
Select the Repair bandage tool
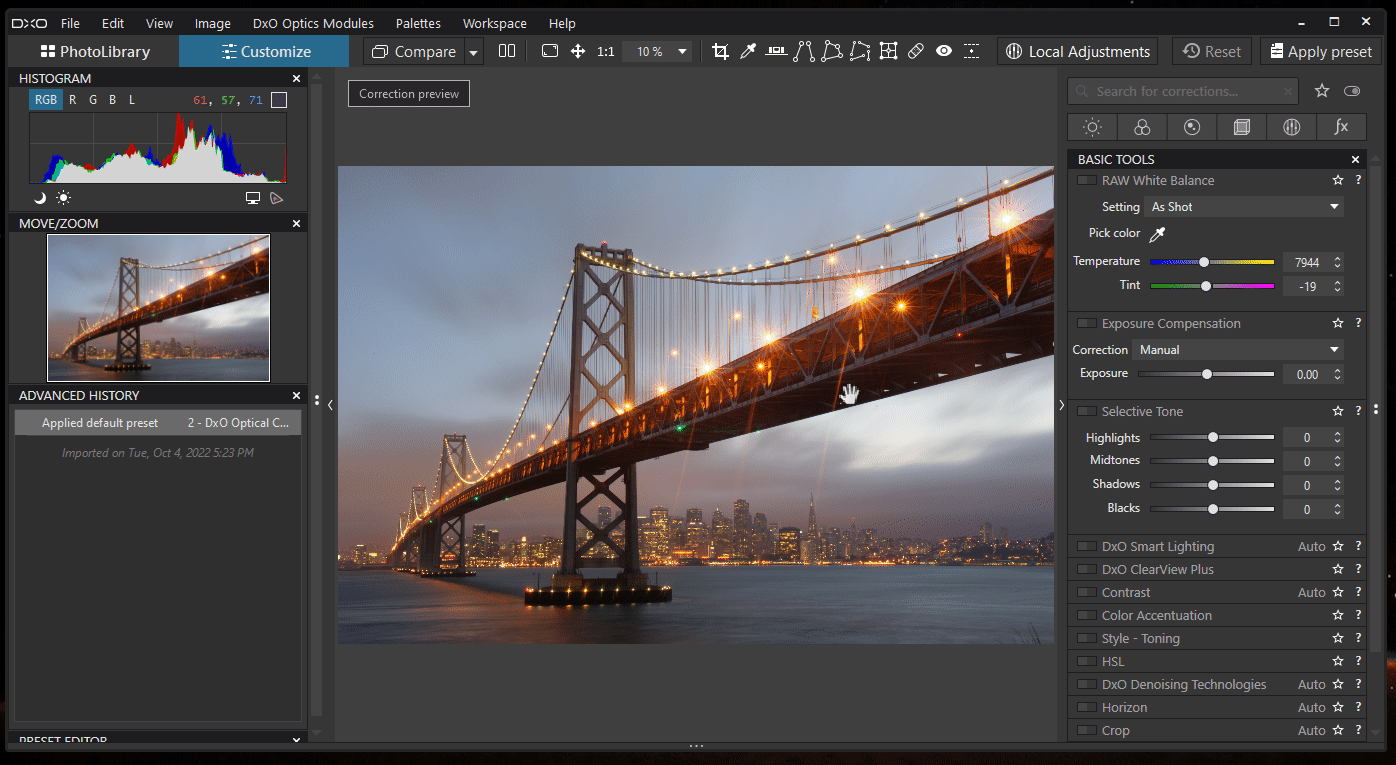click(916, 51)
